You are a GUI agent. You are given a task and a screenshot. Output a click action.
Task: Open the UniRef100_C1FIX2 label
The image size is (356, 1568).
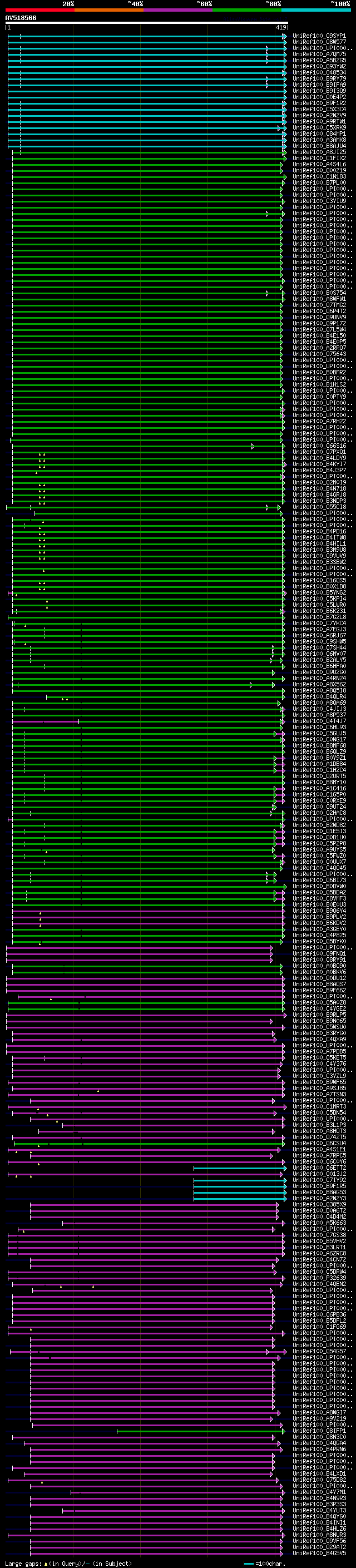319,159
